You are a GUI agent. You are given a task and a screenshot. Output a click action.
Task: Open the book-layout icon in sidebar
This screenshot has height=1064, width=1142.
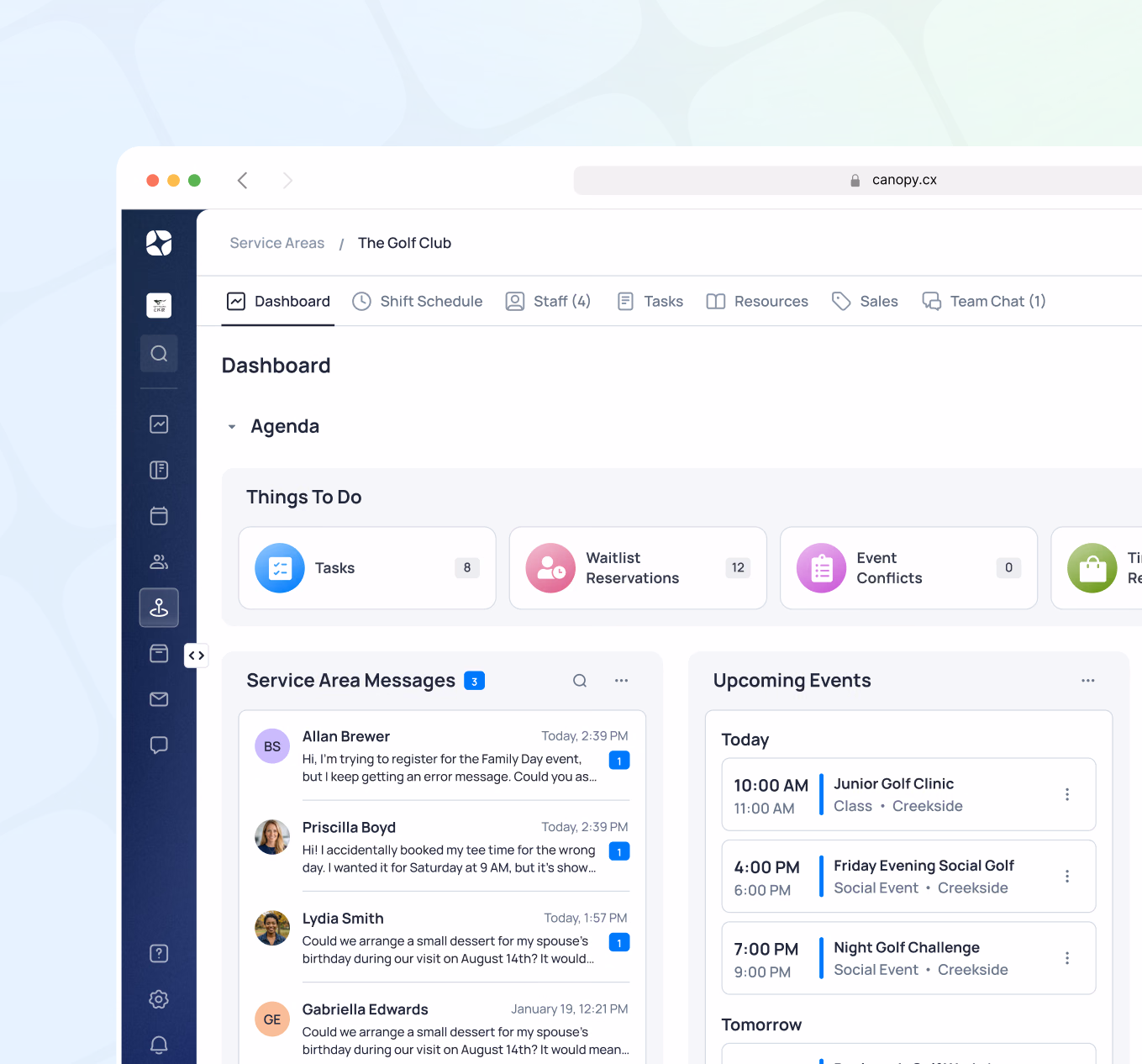click(x=159, y=470)
